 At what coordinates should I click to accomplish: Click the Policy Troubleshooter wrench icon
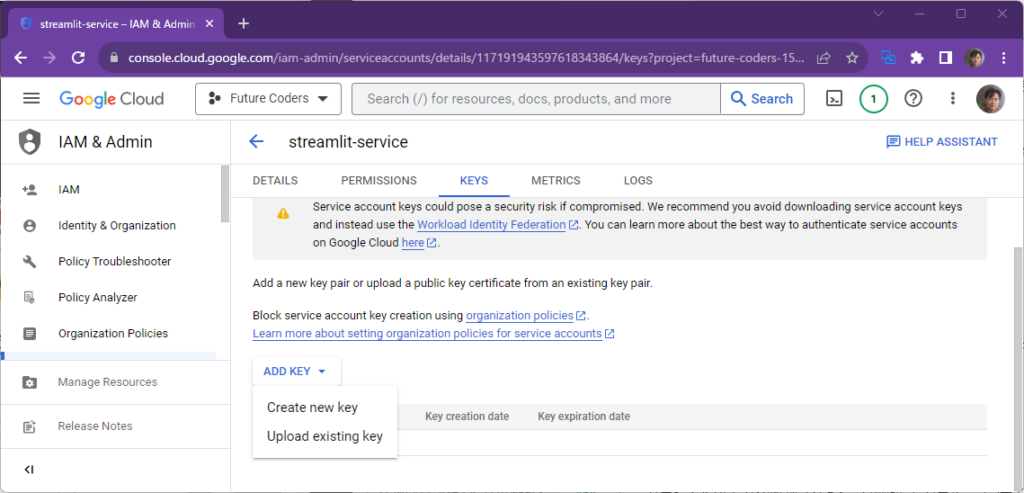[x=29, y=262]
